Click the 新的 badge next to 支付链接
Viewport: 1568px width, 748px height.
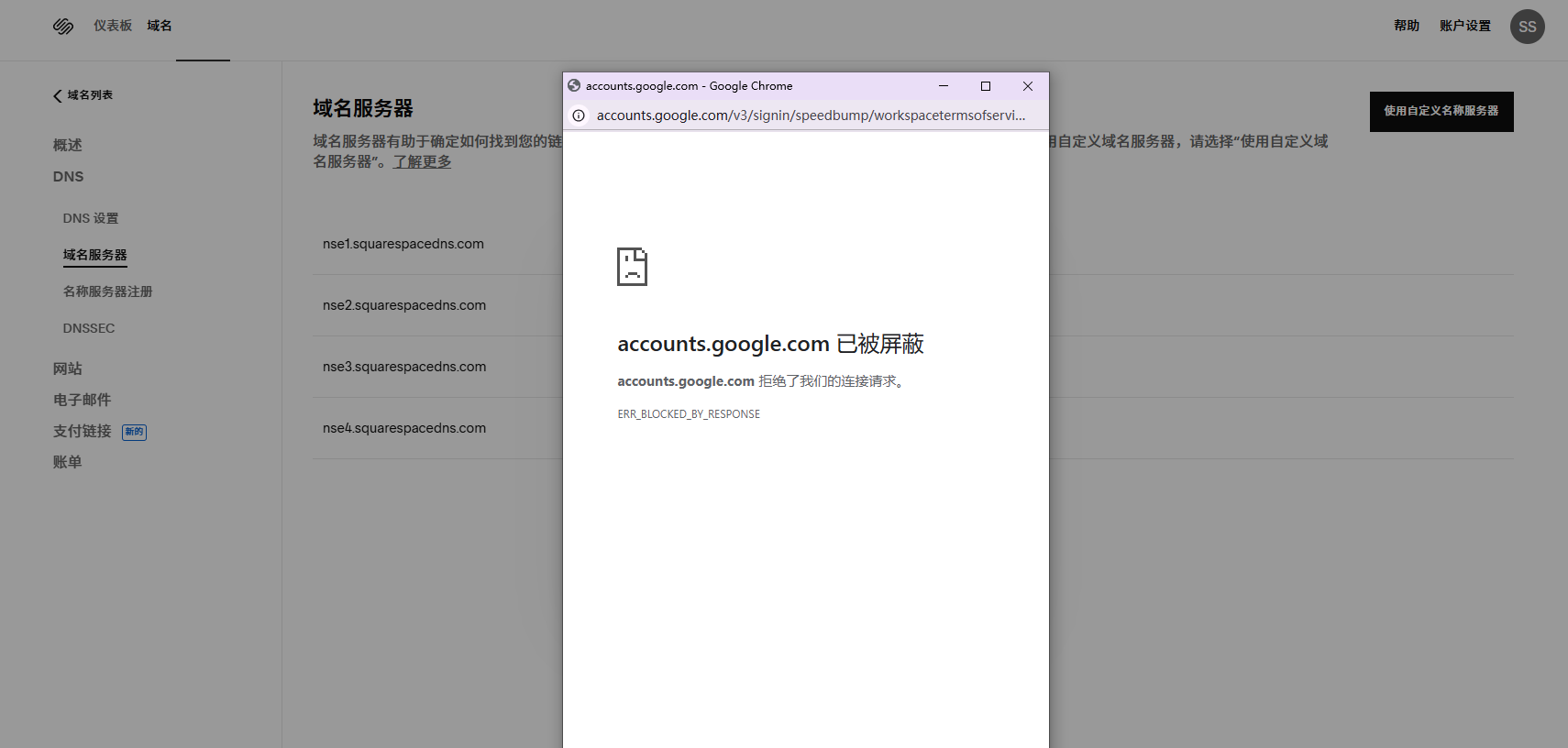pyautogui.click(x=135, y=432)
